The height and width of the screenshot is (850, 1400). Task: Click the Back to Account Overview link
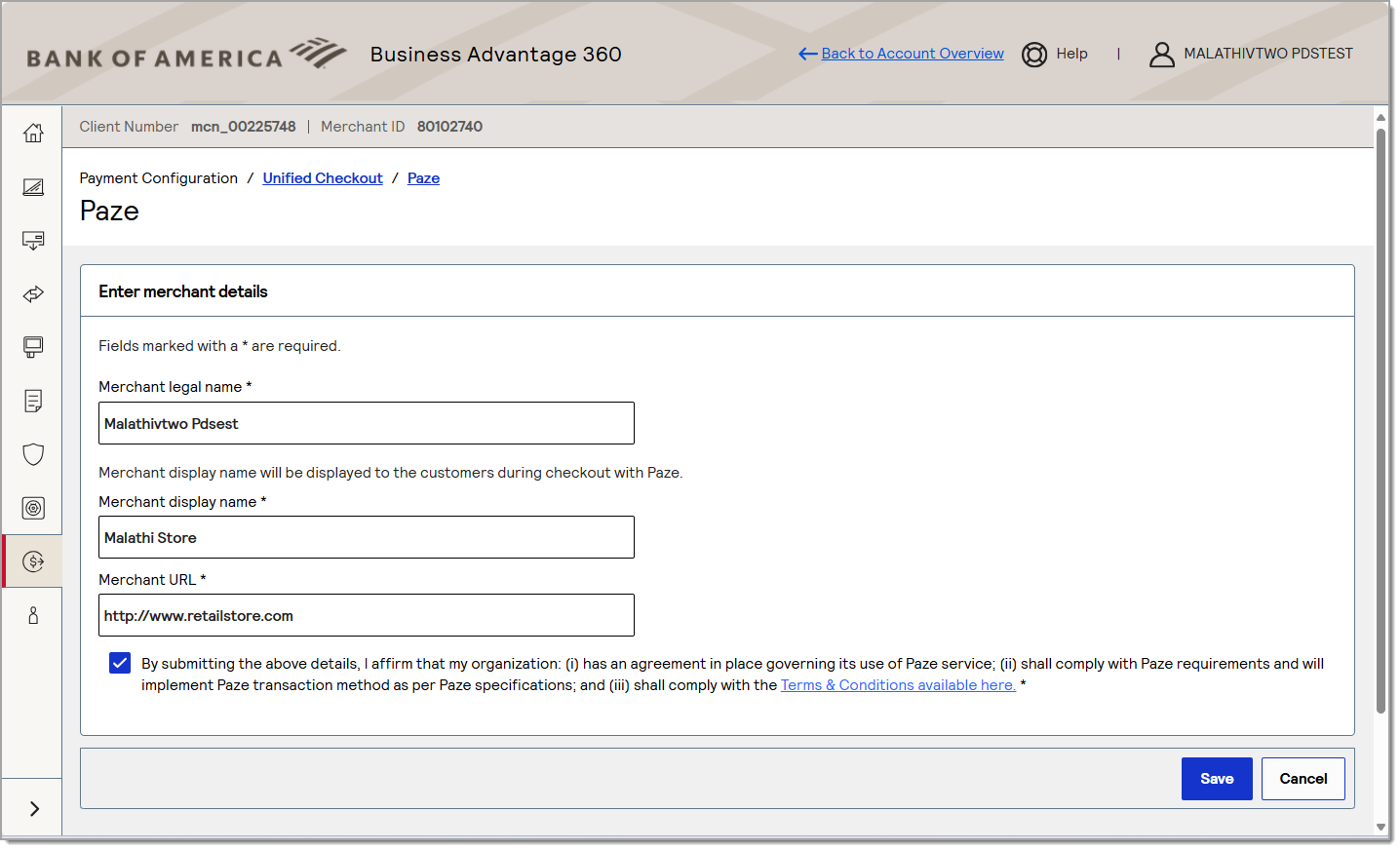click(x=912, y=54)
